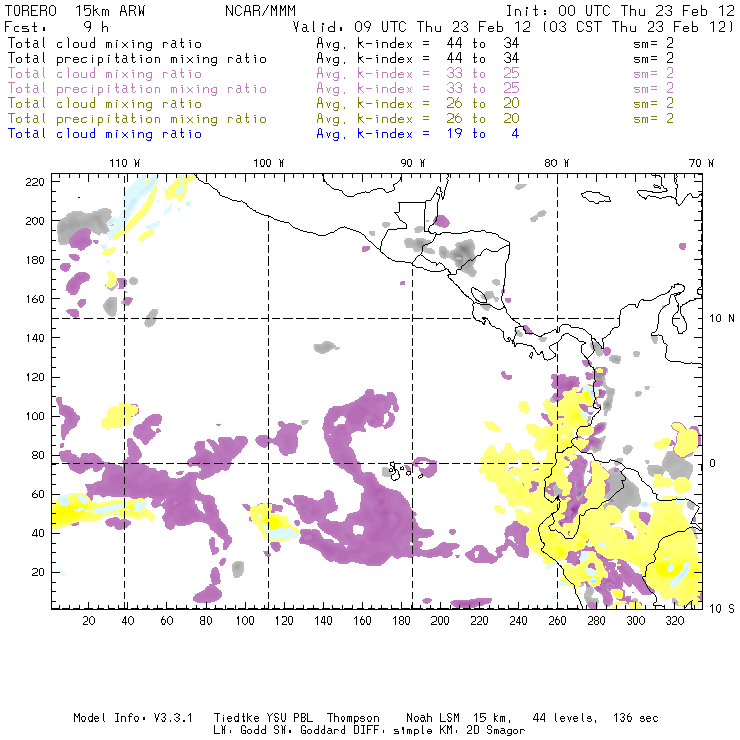740x740 pixels.
Task: Click the 'Thompson' microphysics label
Action: point(353,718)
